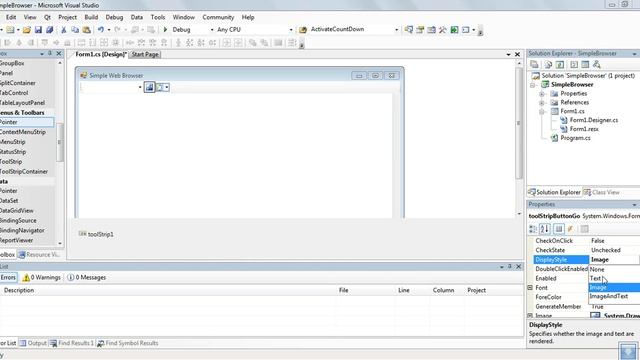Click the Save disk icon
Image resolution: width=640 pixels, height=360 pixels.
(x=38, y=30)
